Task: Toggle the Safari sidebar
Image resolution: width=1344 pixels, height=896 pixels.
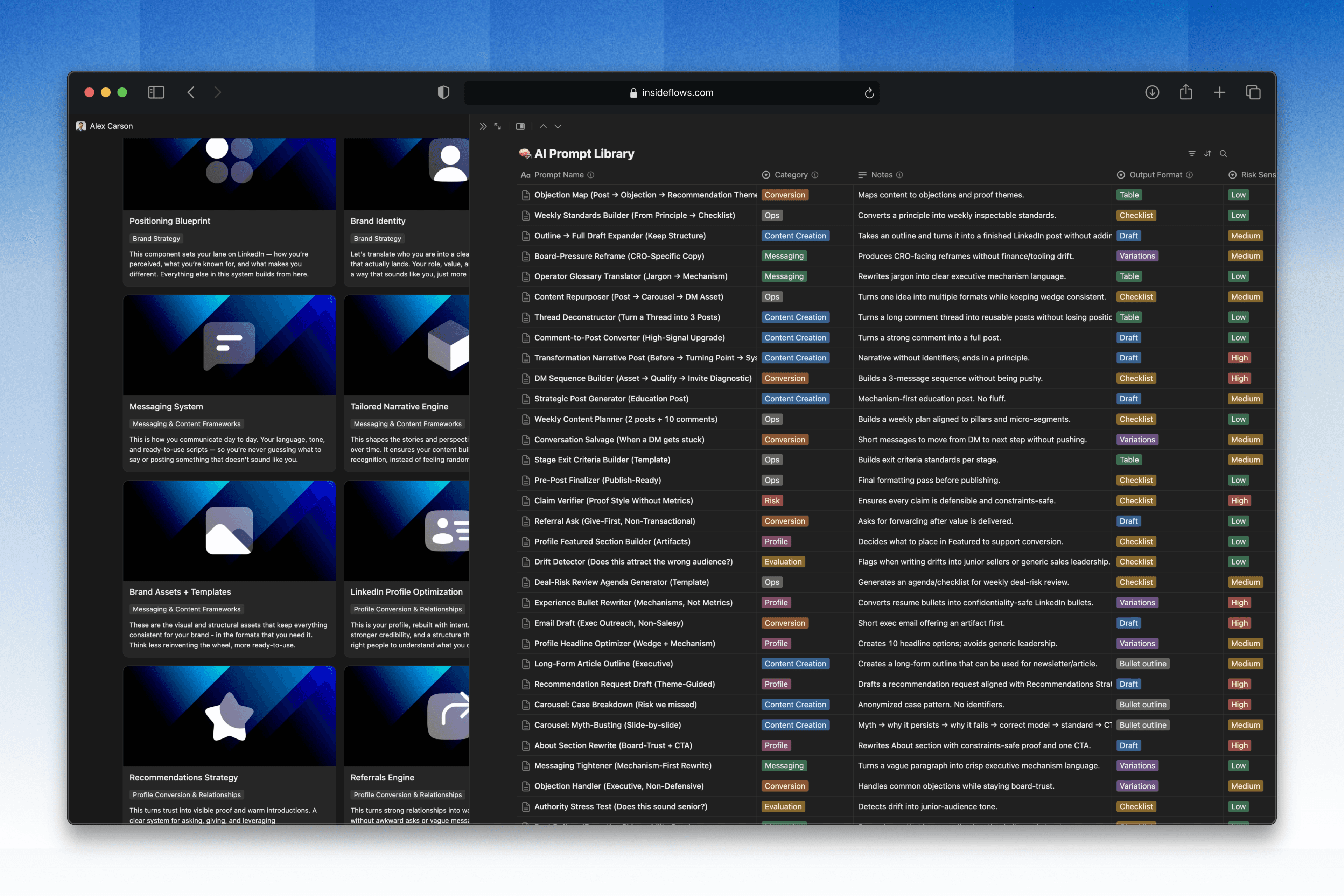Action: point(156,92)
